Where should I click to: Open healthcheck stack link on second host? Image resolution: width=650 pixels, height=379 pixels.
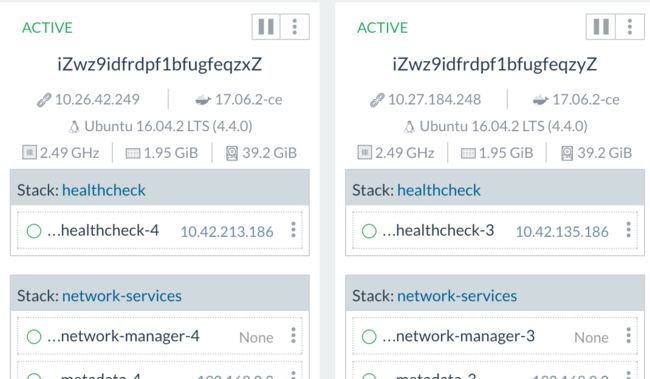439,190
